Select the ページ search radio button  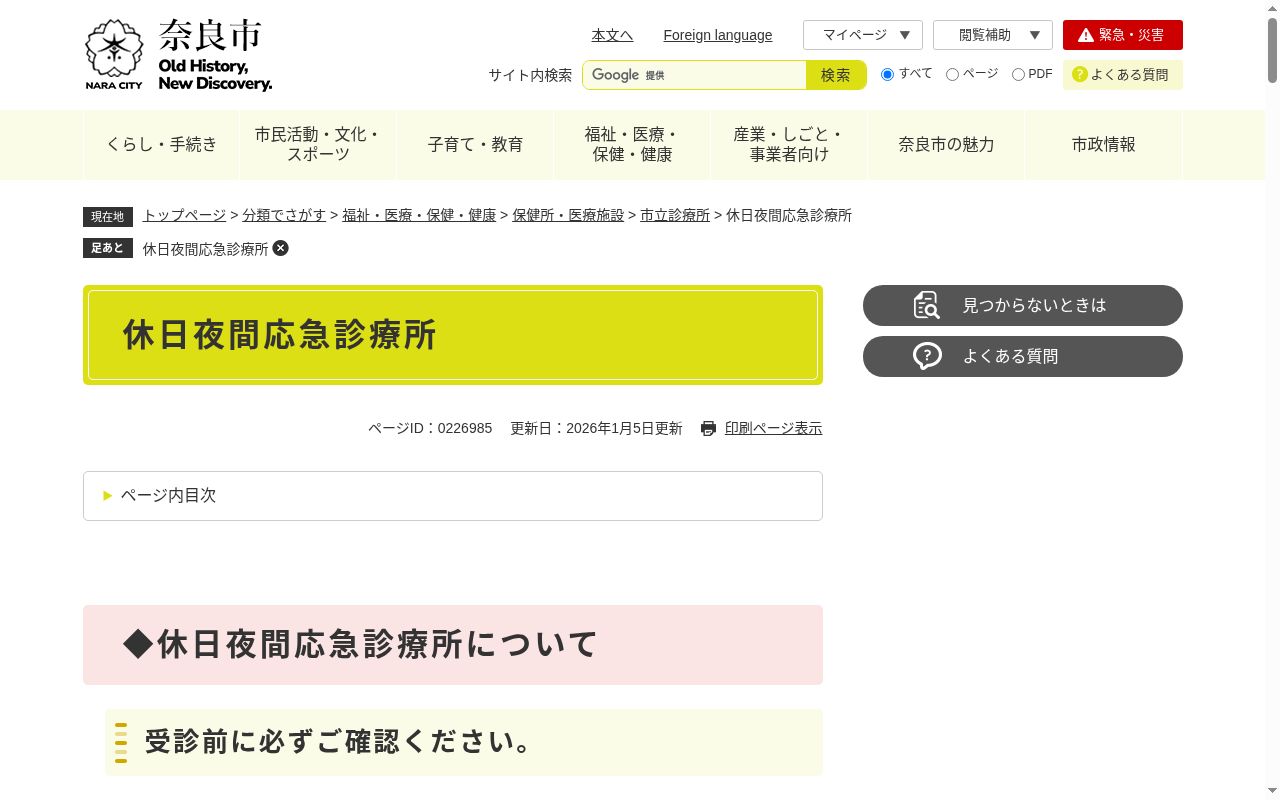[952, 74]
